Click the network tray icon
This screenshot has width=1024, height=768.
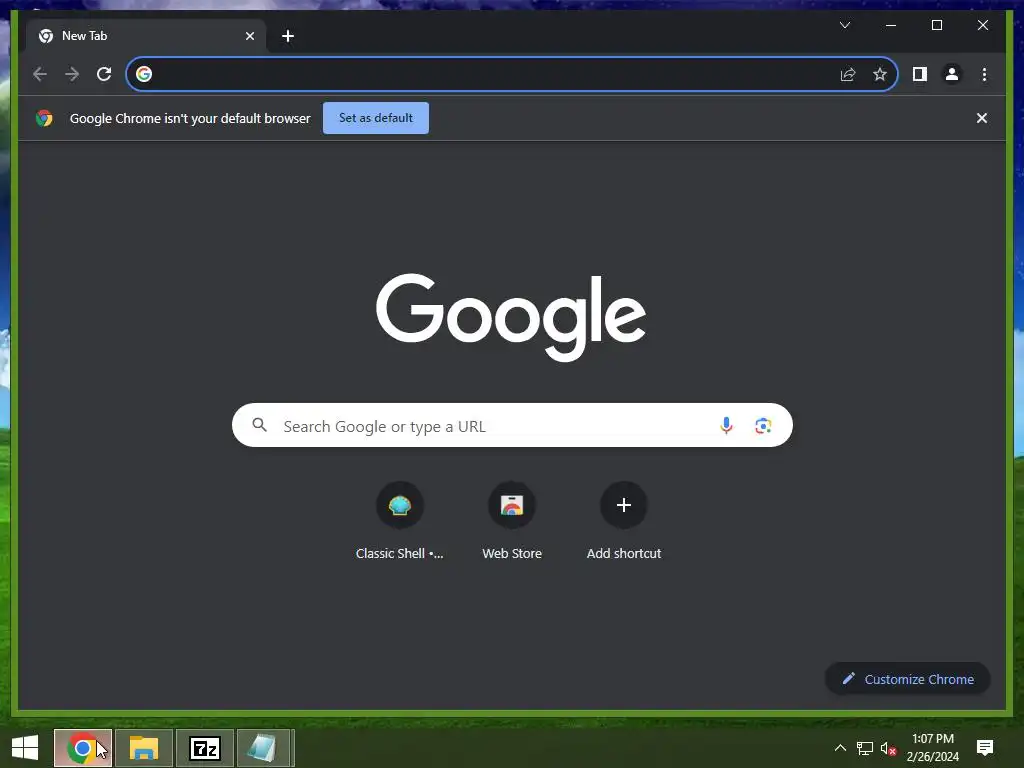click(865, 748)
